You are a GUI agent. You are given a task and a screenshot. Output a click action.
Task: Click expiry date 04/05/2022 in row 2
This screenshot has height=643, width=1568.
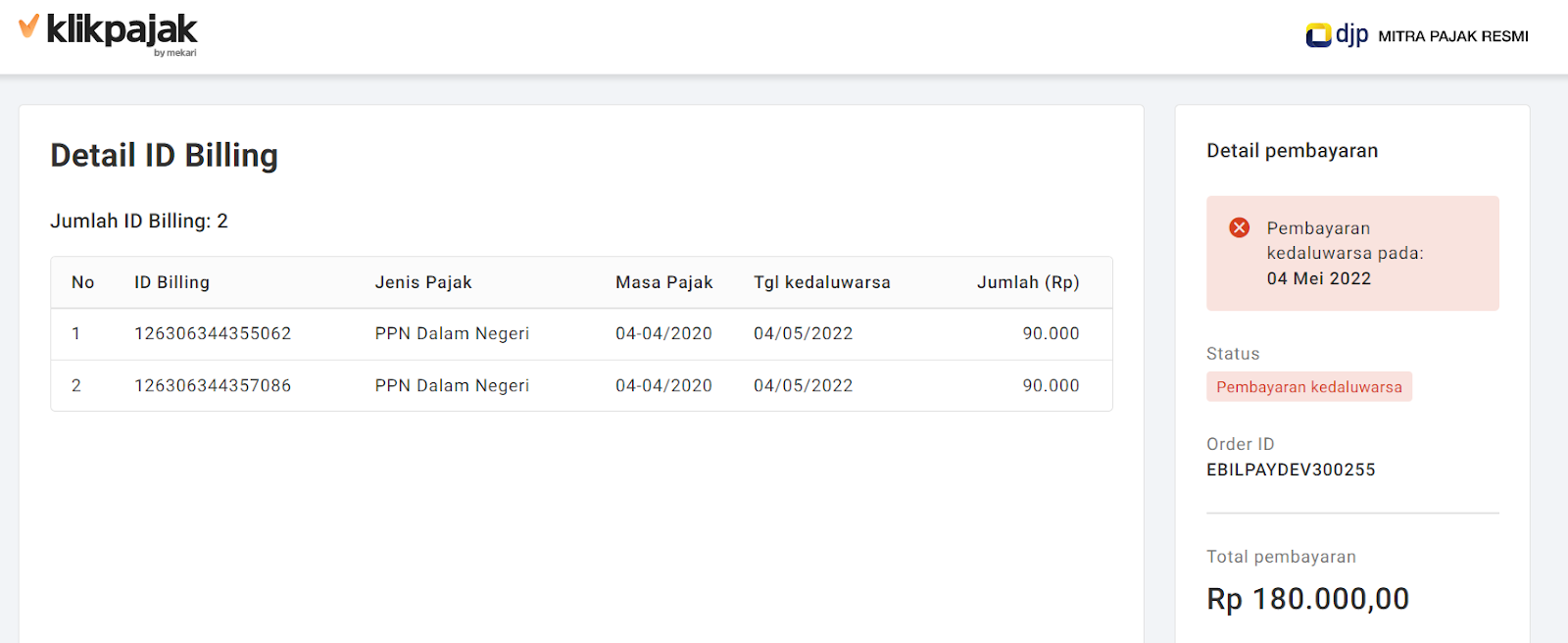tap(804, 385)
